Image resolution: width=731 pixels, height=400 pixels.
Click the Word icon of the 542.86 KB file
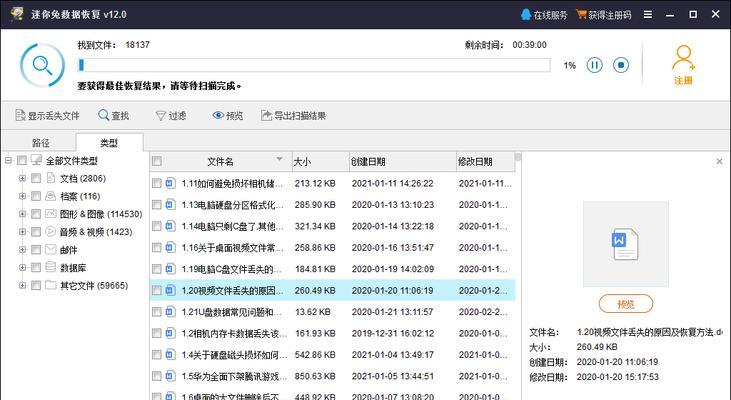coord(171,354)
